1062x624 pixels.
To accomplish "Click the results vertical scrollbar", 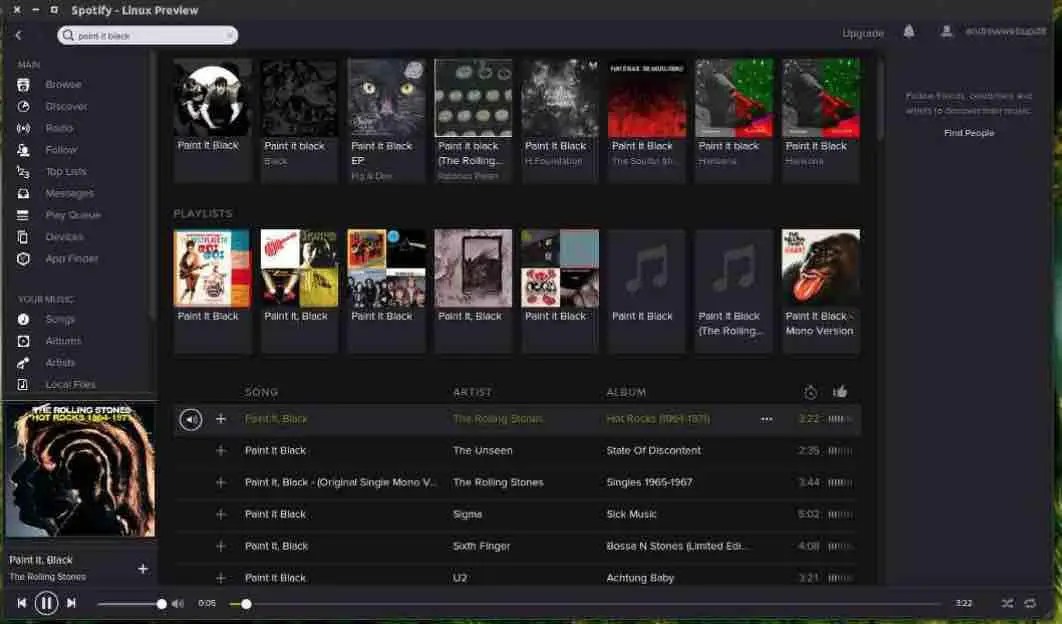I will click(880, 102).
